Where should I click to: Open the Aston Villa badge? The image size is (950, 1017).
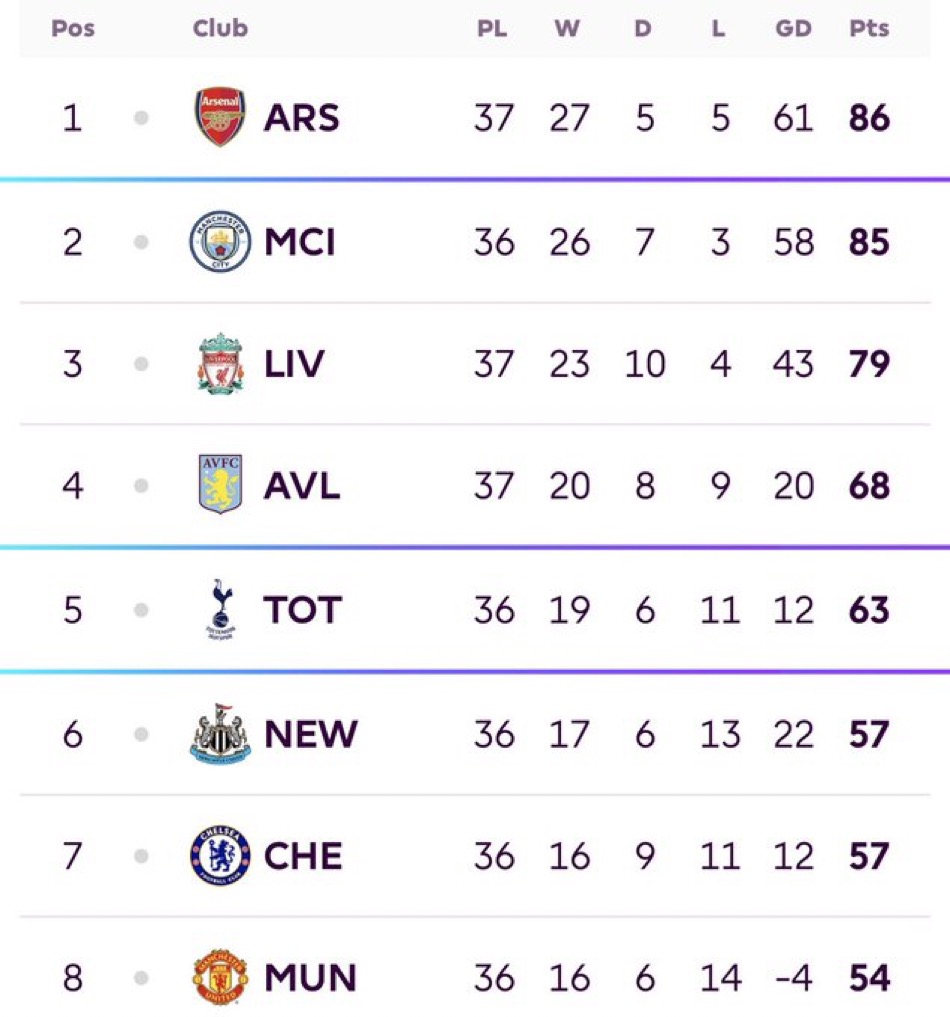pos(220,486)
